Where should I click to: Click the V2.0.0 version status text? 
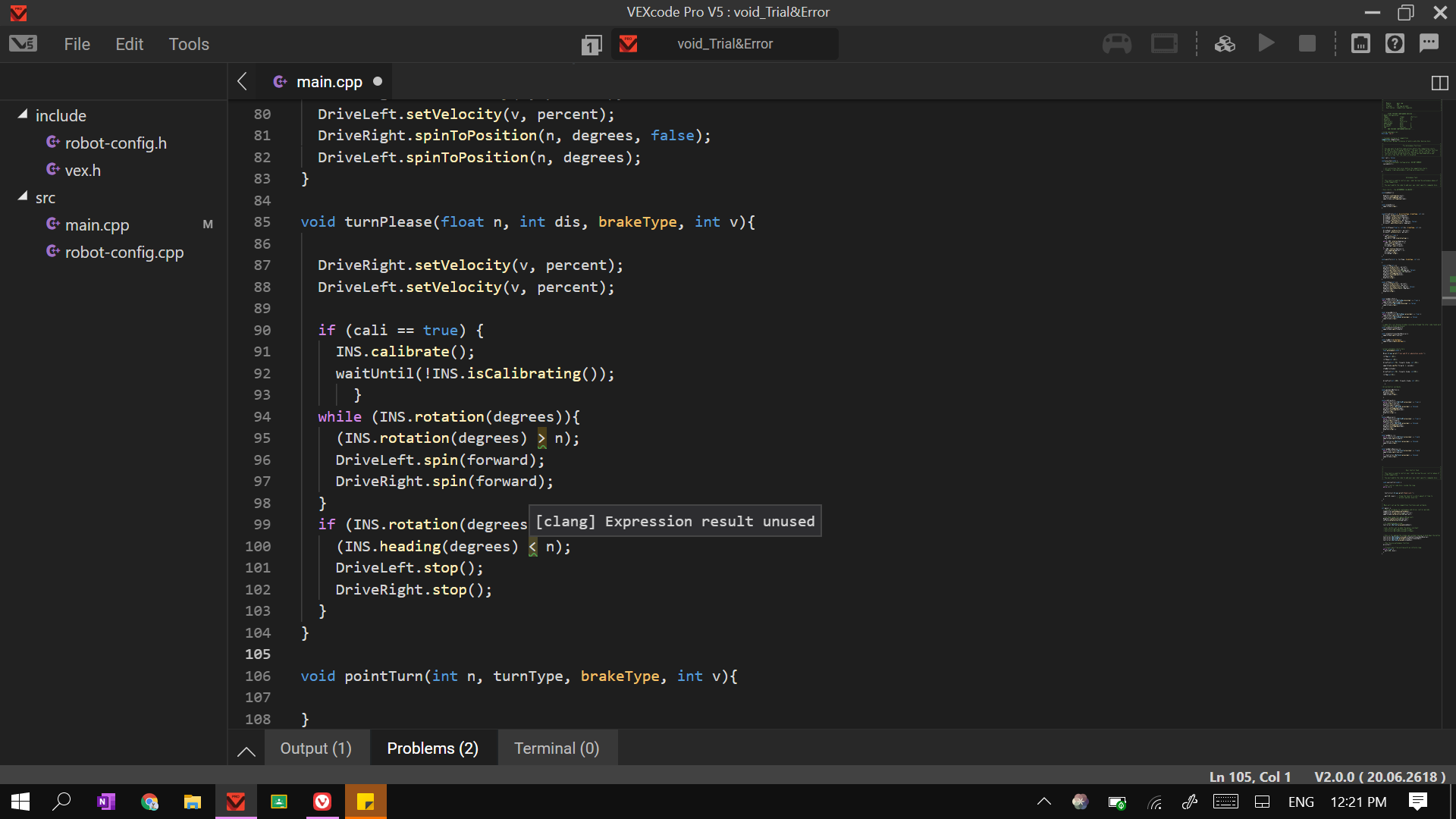point(1379,777)
